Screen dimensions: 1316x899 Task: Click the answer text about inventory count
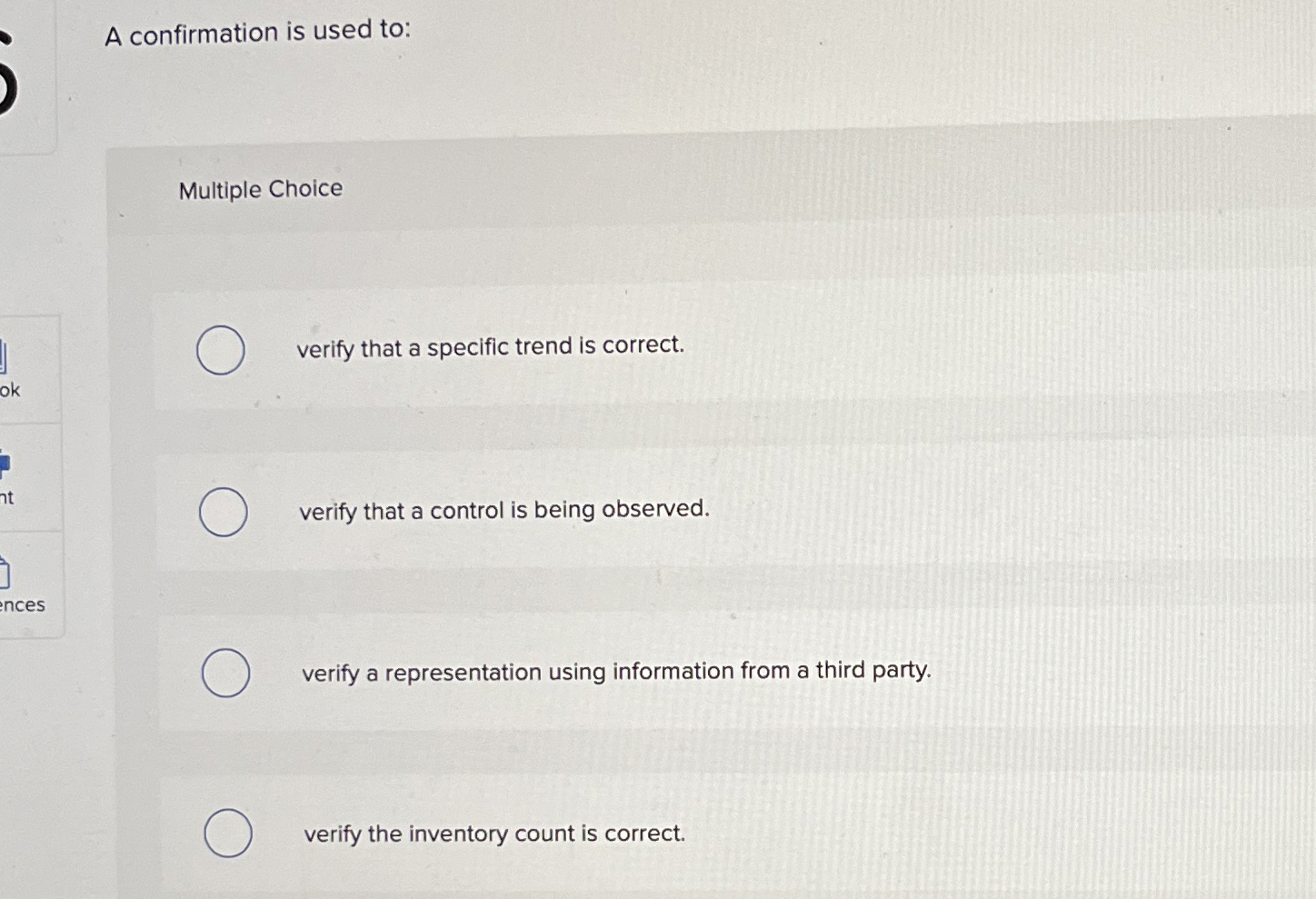[x=493, y=834]
